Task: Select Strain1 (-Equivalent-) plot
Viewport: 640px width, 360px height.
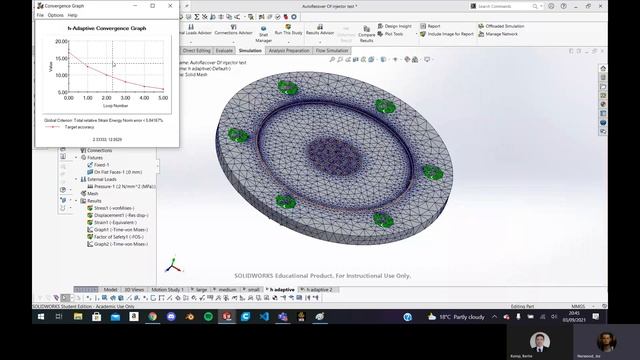Action: click(112, 222)
